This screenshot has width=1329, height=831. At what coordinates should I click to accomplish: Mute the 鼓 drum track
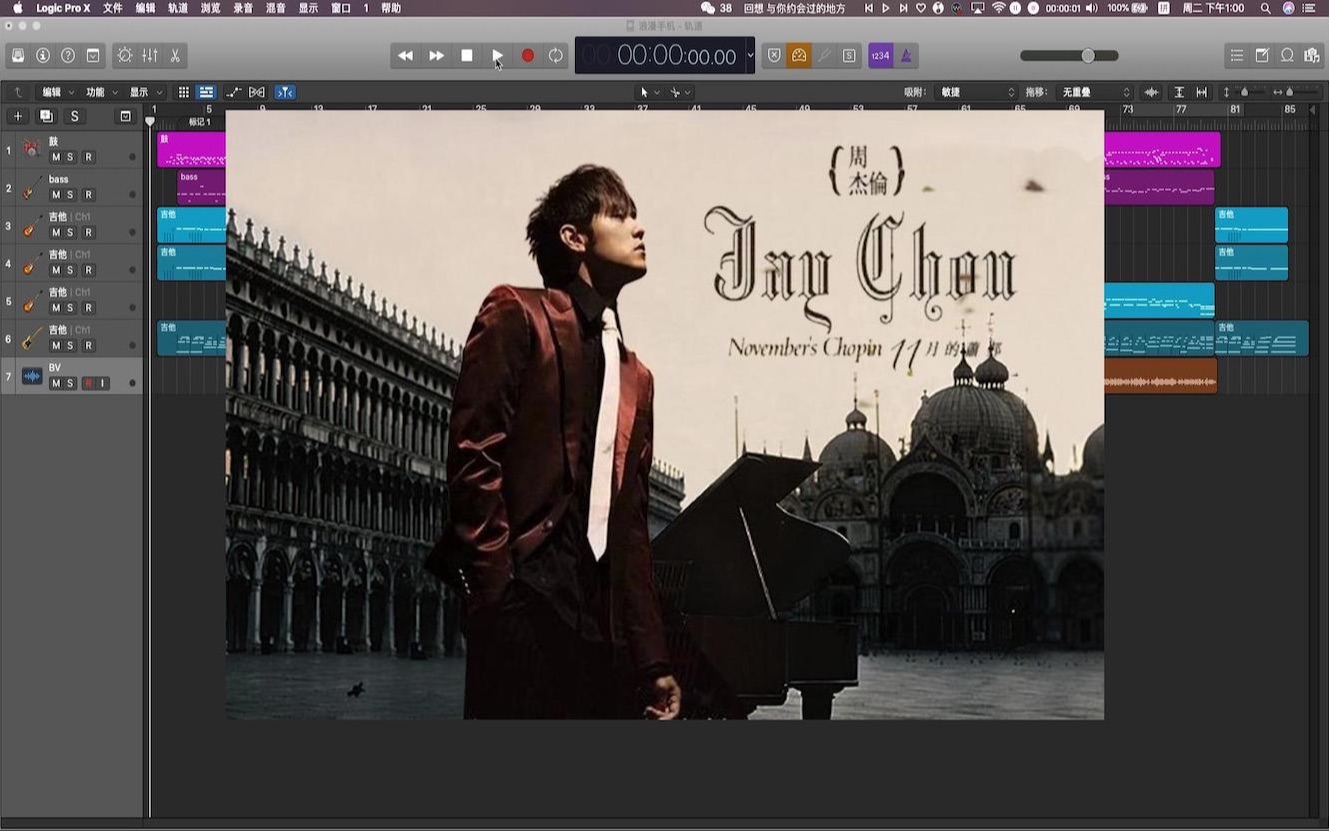[56, 157]
